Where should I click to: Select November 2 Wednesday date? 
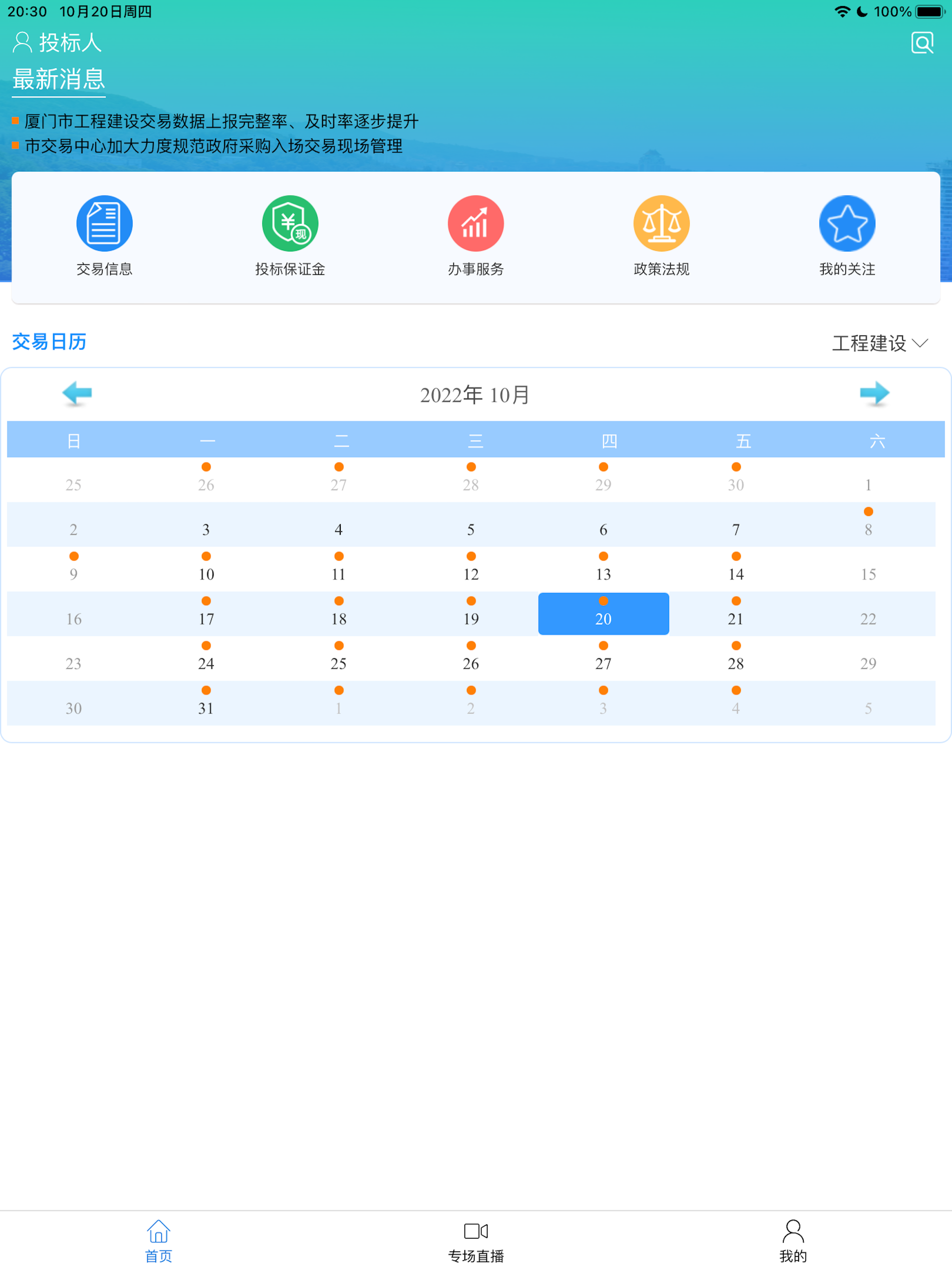[471, 703]
